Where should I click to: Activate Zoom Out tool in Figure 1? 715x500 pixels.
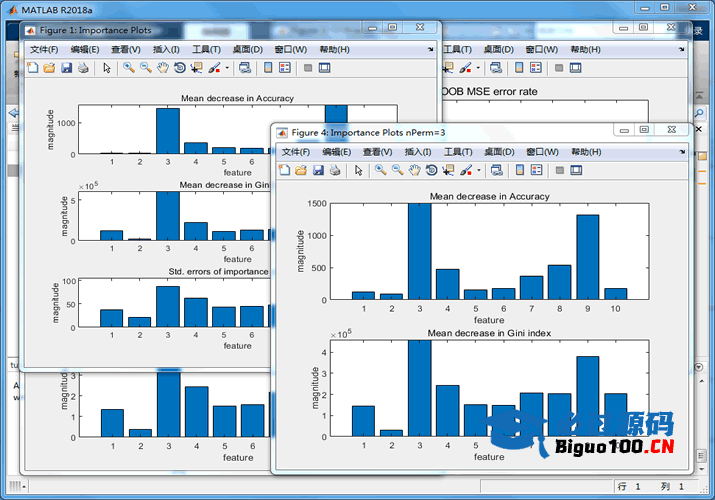tap(146, 68)
